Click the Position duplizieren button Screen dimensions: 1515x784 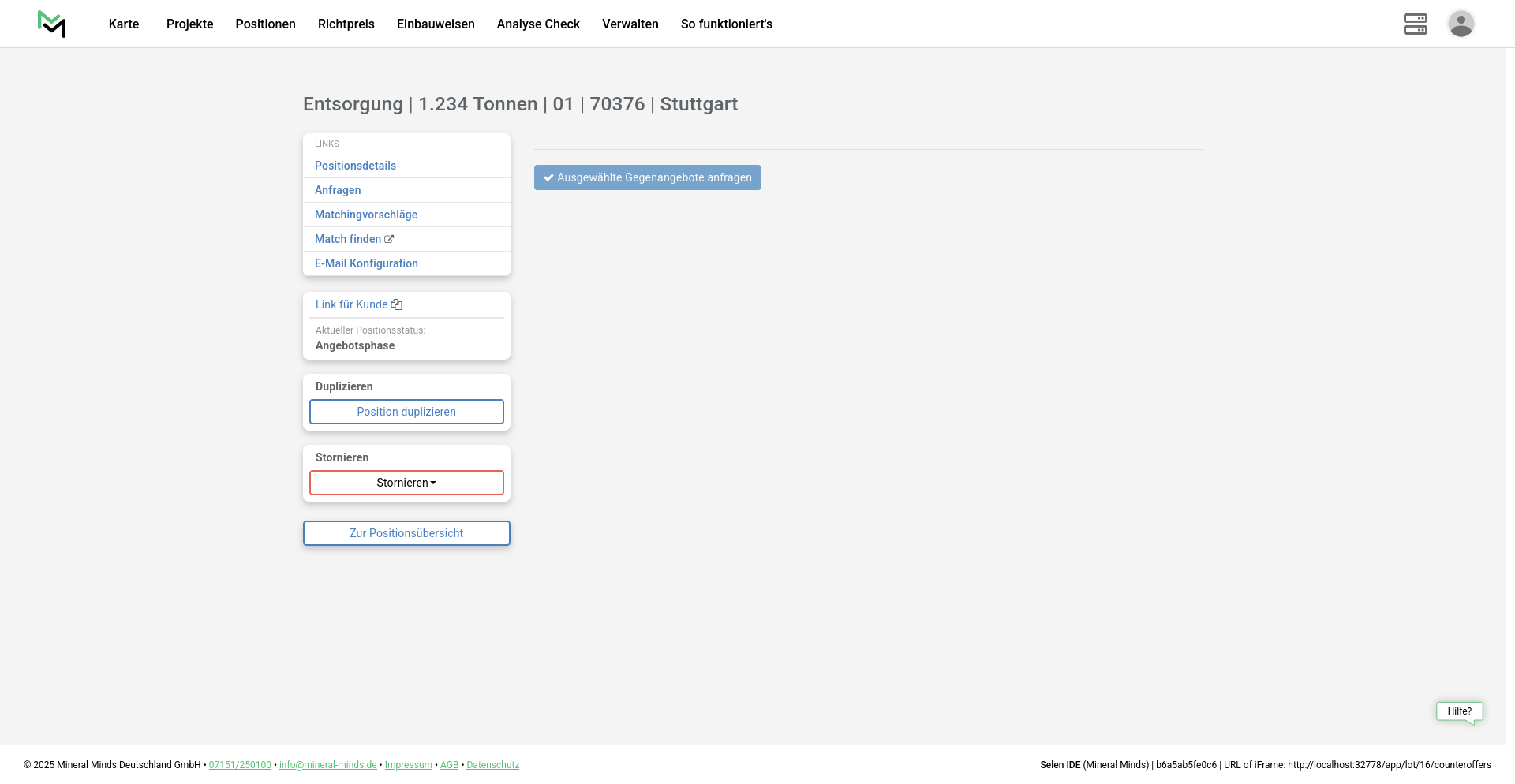(406, 412)
